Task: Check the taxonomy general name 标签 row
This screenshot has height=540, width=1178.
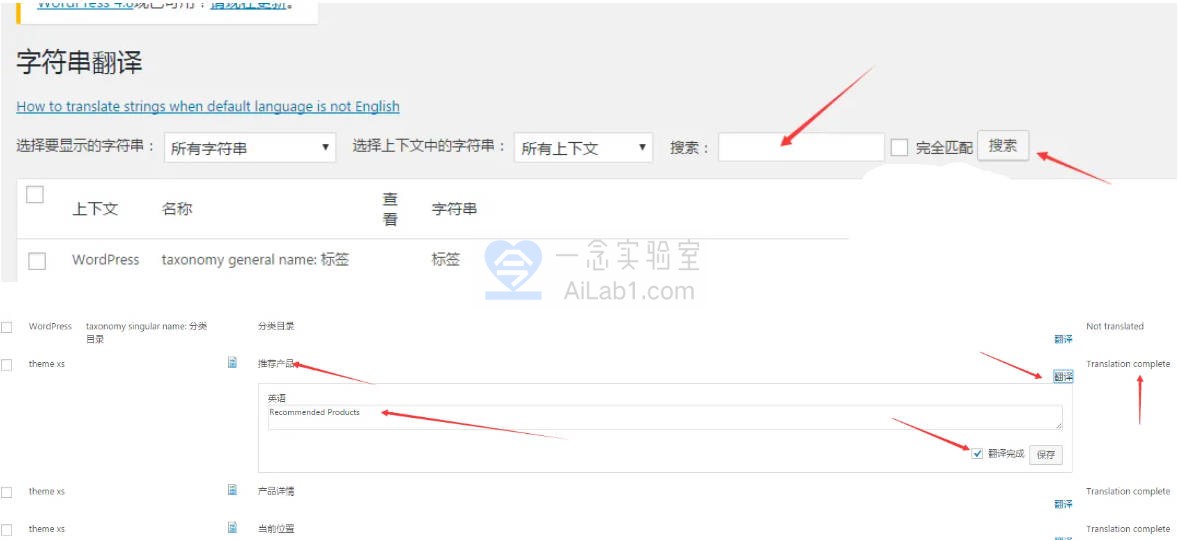Action: click(x=36, y=261)
